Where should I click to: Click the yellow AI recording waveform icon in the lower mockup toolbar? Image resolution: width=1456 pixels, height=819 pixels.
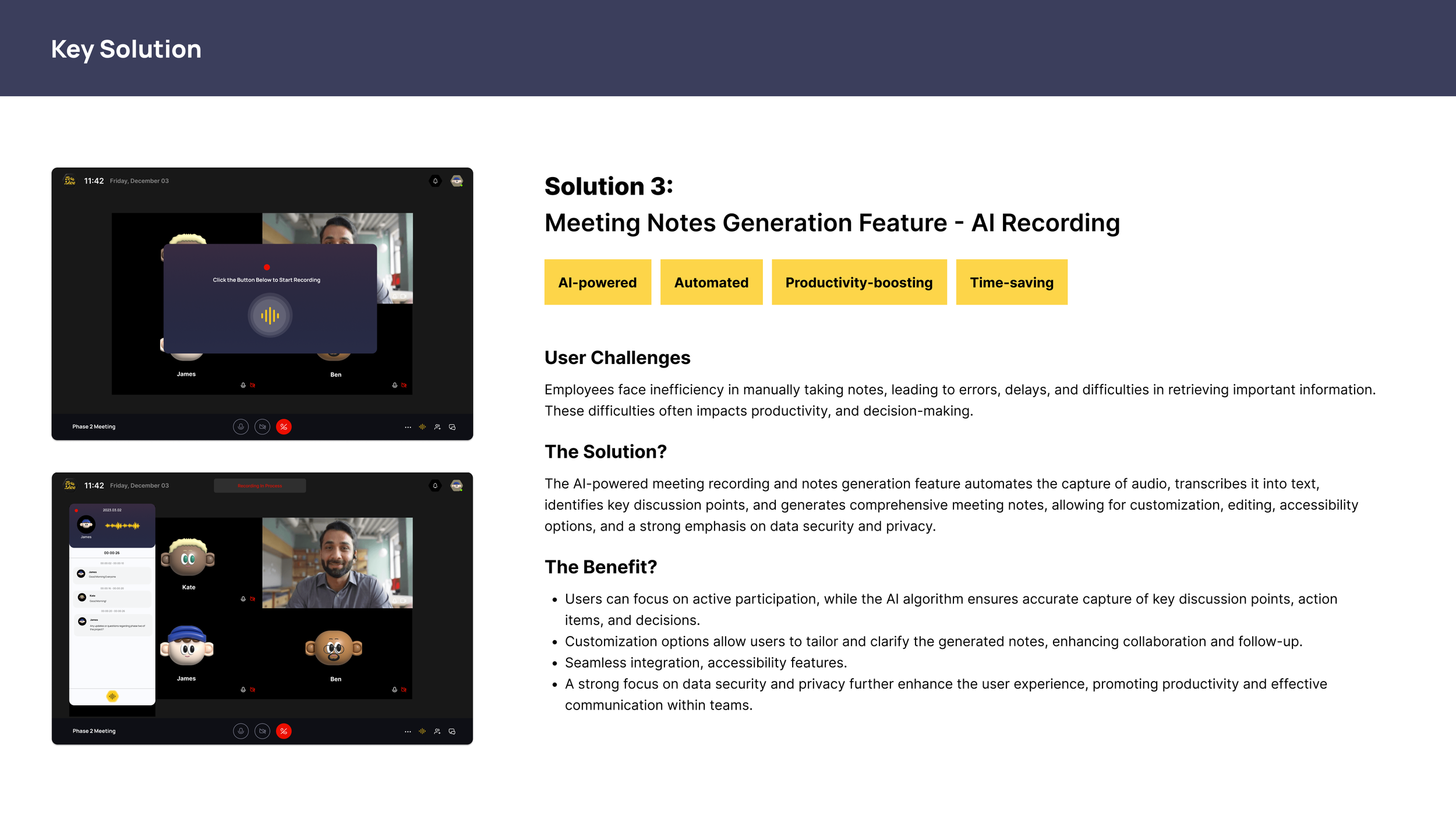click(x=422, y=731)
